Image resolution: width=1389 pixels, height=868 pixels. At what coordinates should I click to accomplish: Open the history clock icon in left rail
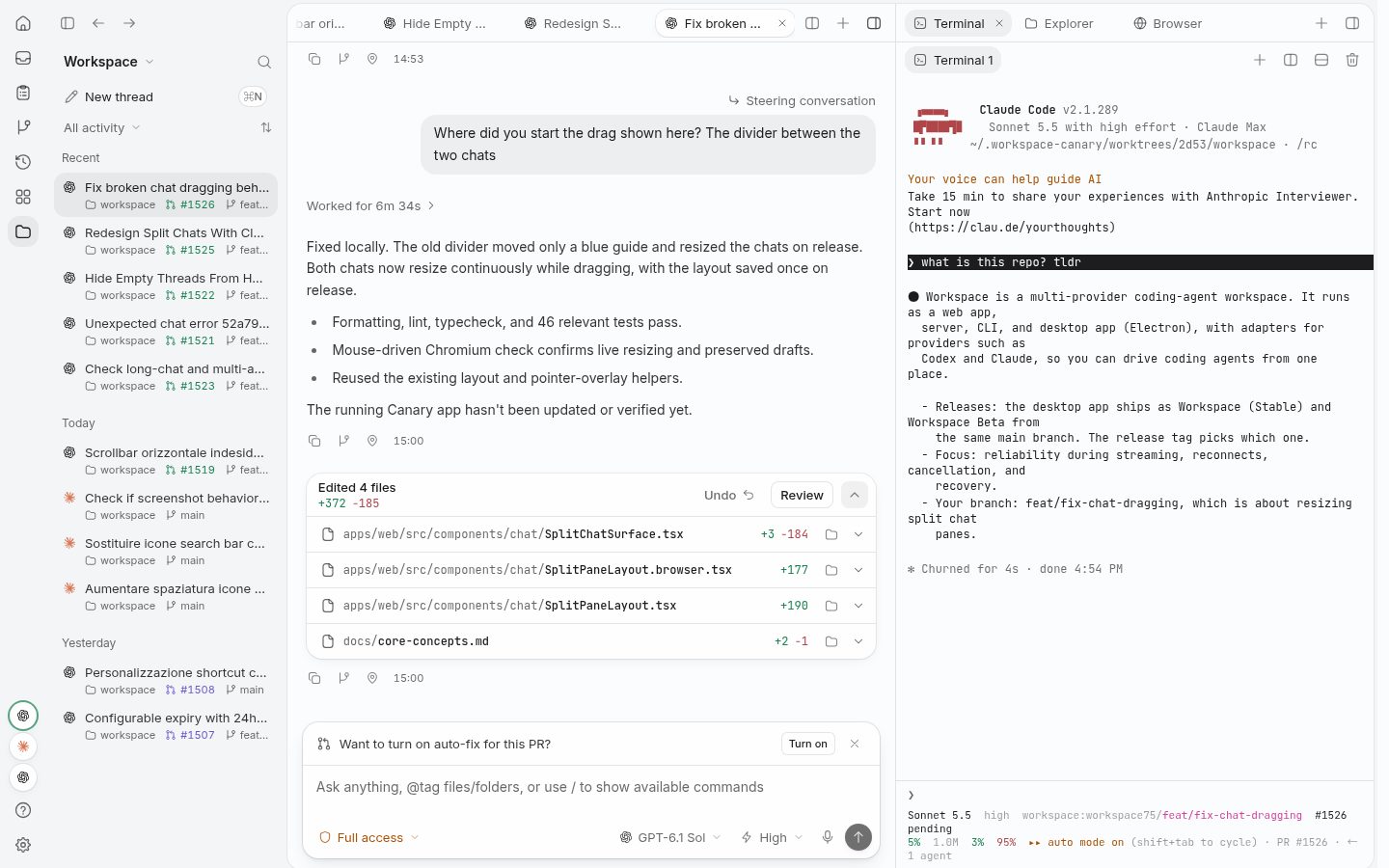23,162
